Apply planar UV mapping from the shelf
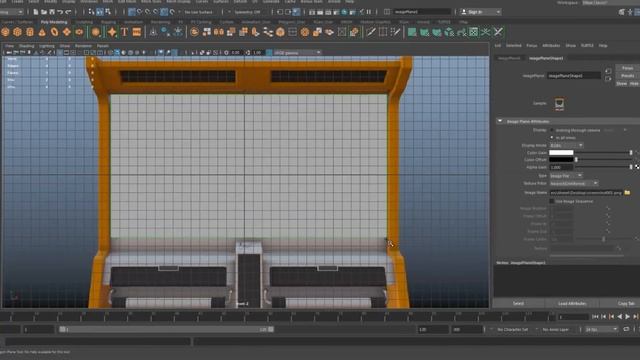Viewport: 640px width, 360px height. pyautogui.click(x=412, y=32)
